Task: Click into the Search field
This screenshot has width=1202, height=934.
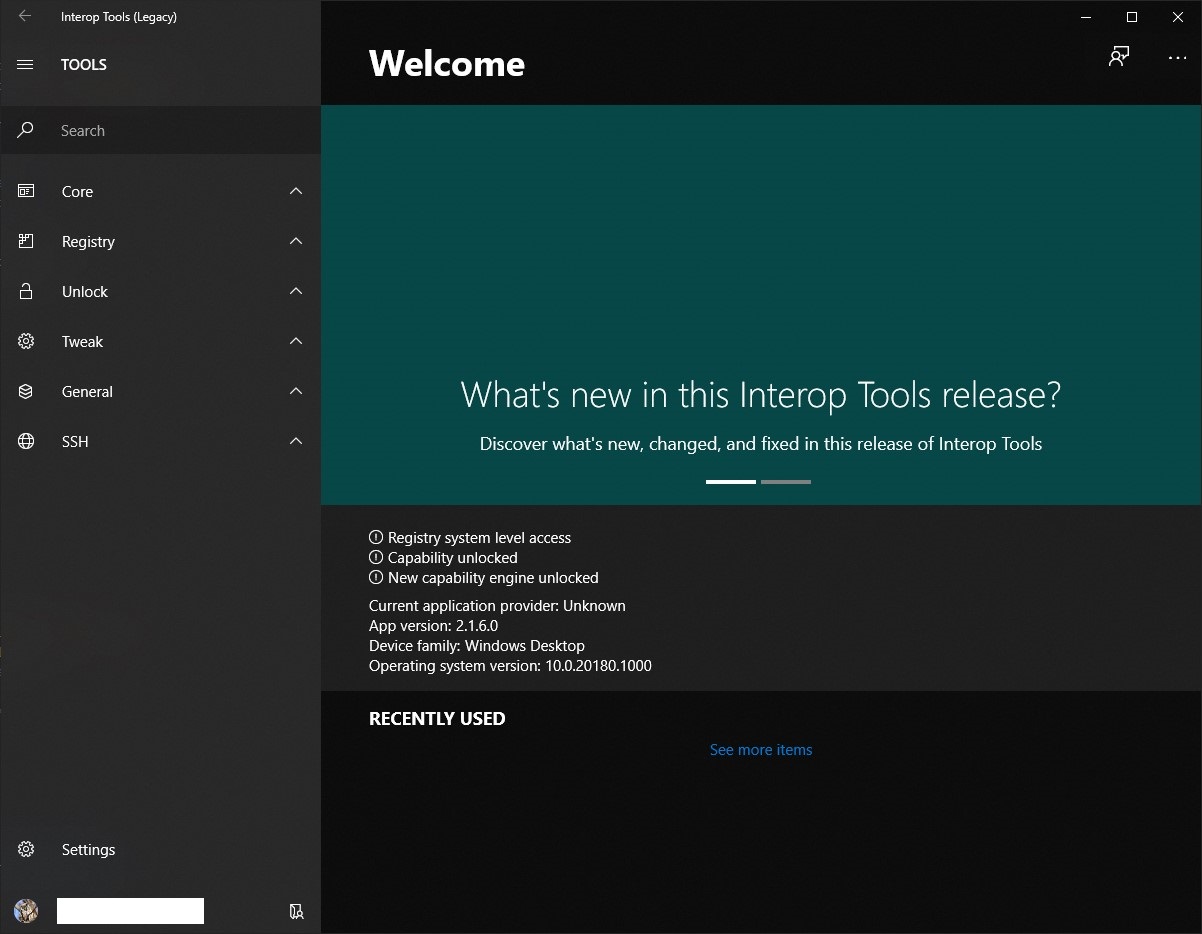Action: point(160,130)
